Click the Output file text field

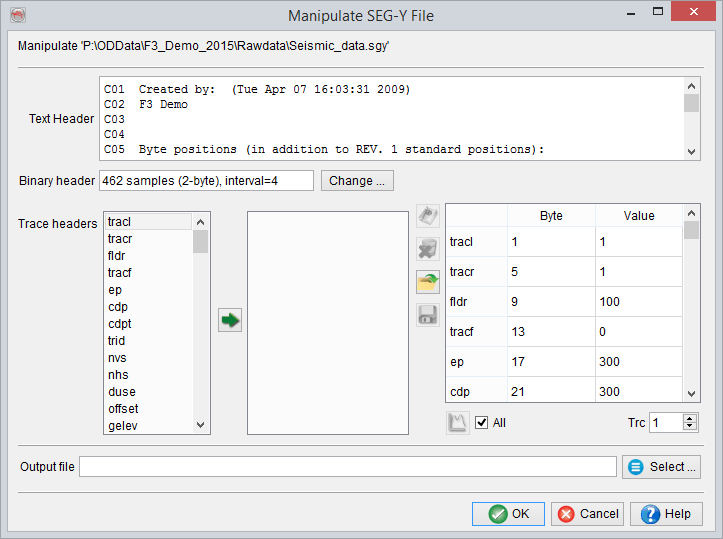[x=348, y=467]
